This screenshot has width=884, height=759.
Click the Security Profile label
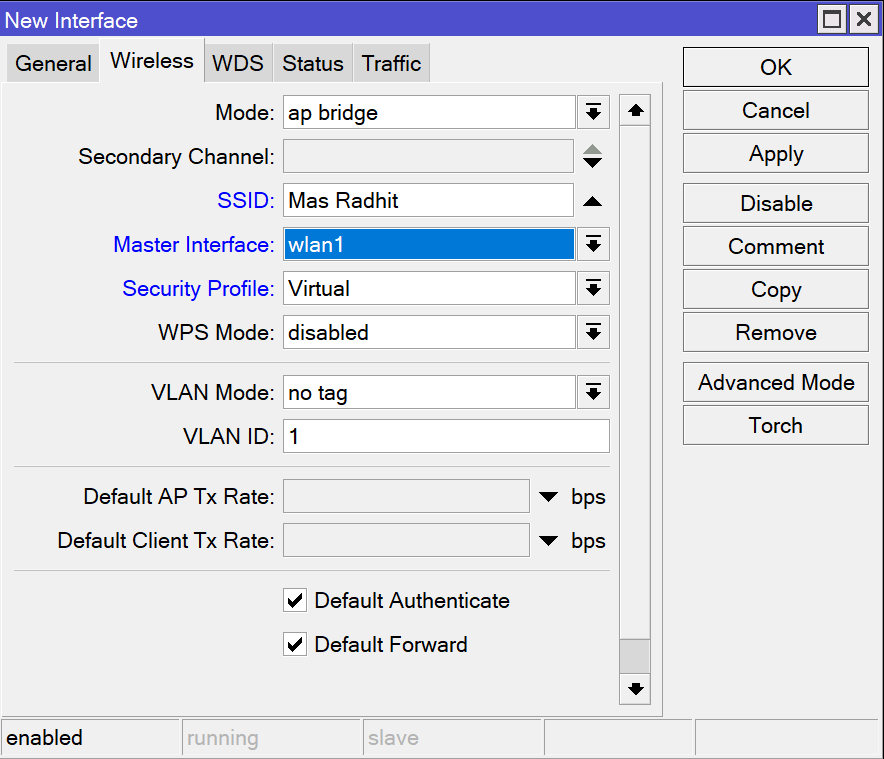[x=198, y=289]
